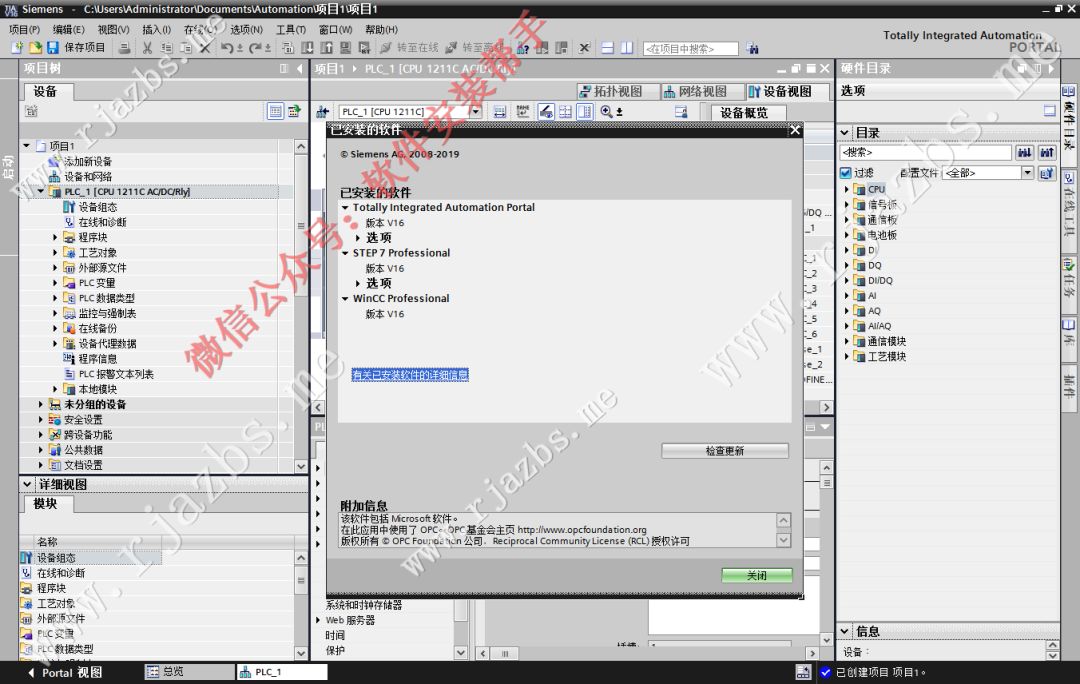Viewport: 1080px width, 684px height.
Task: Close the 已安装的软件 dialog with X
Action: coord(795,129)
